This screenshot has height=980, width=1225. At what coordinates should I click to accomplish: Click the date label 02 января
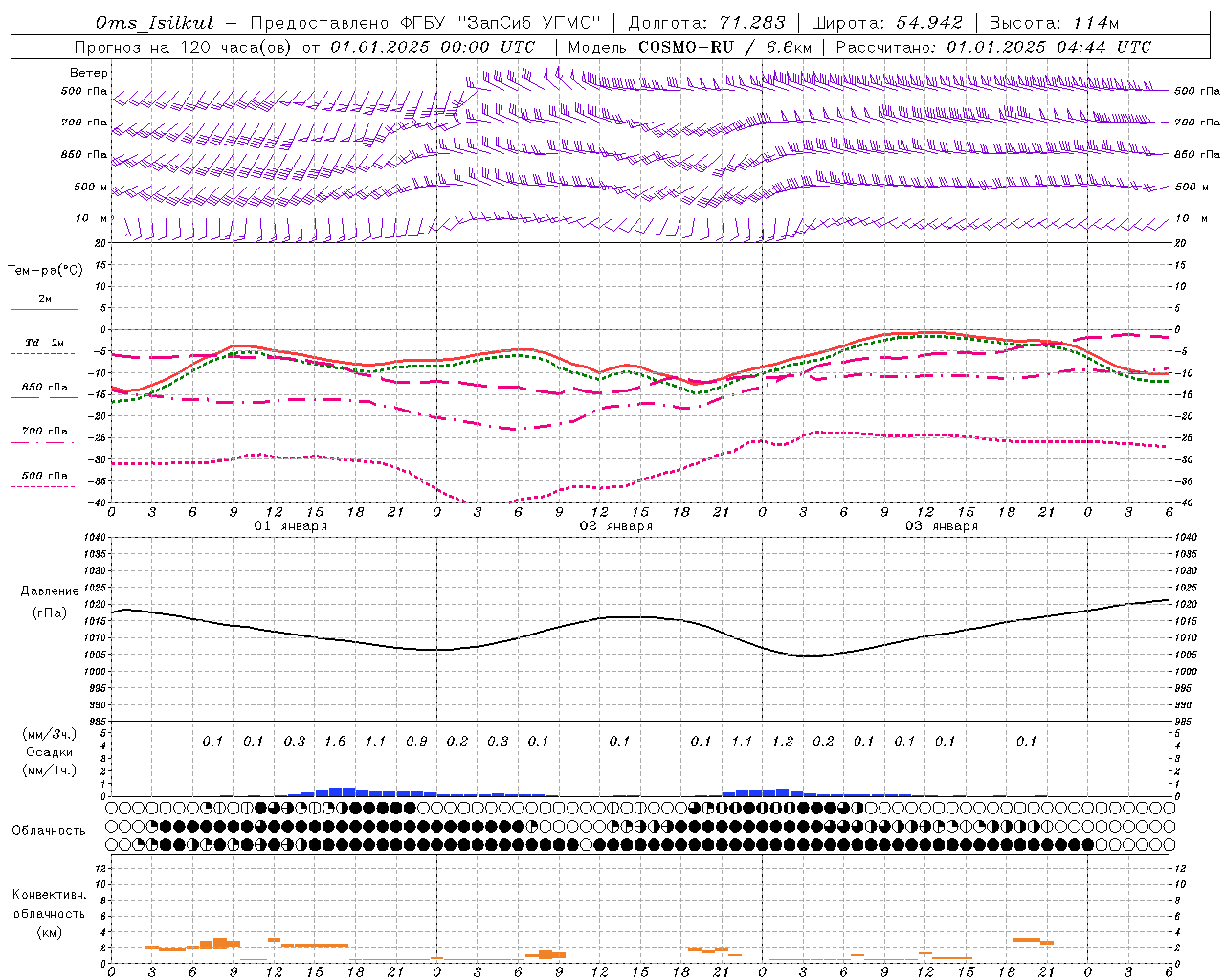pos(616,526)
